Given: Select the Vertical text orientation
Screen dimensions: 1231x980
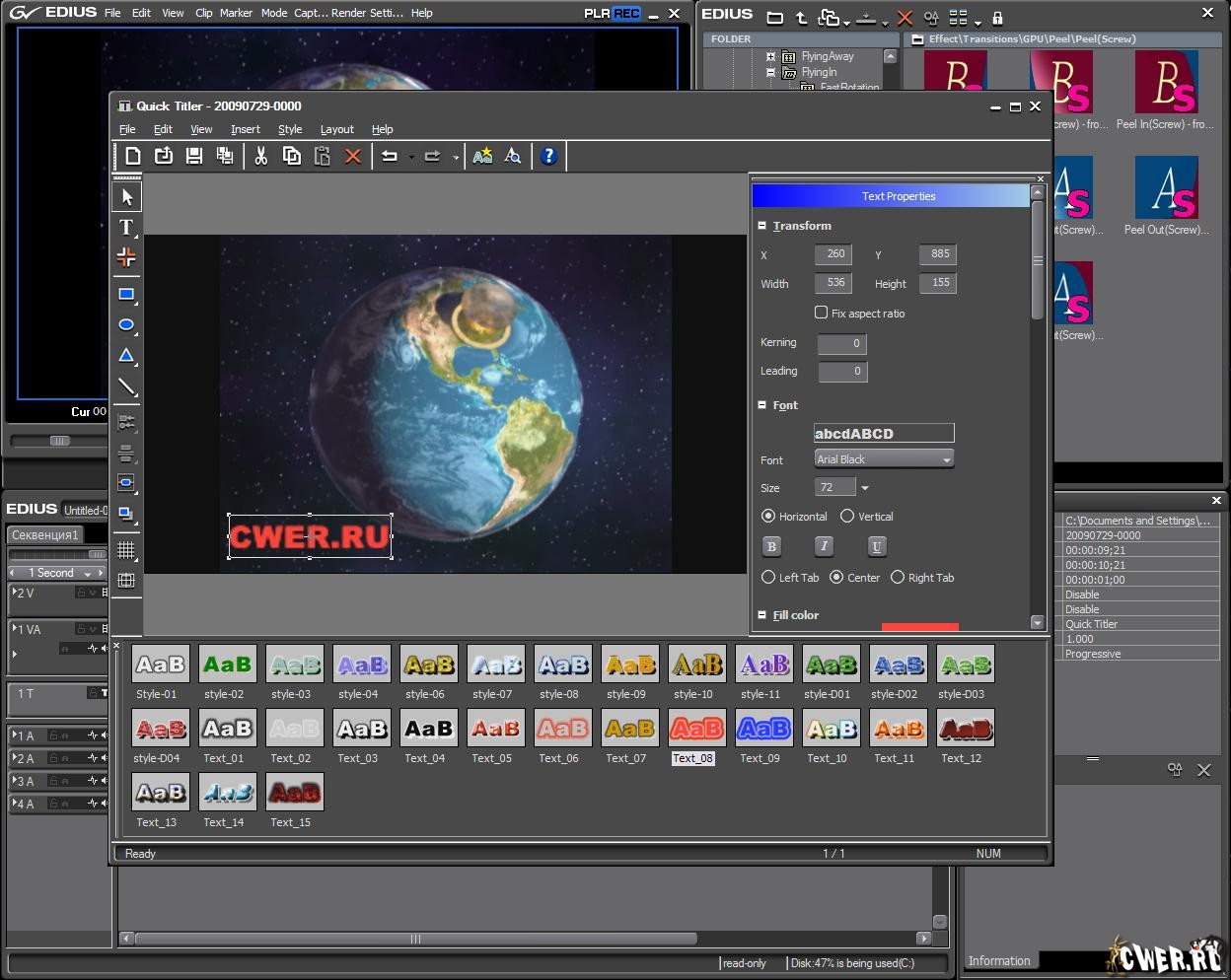Looking at the screenshot, I should (x=847, y=517).
